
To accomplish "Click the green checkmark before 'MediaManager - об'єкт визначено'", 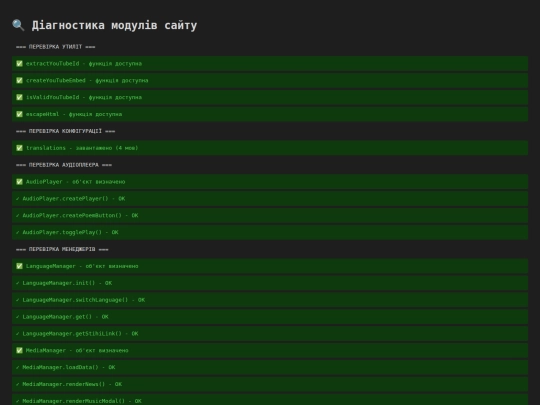I will 19,350.
